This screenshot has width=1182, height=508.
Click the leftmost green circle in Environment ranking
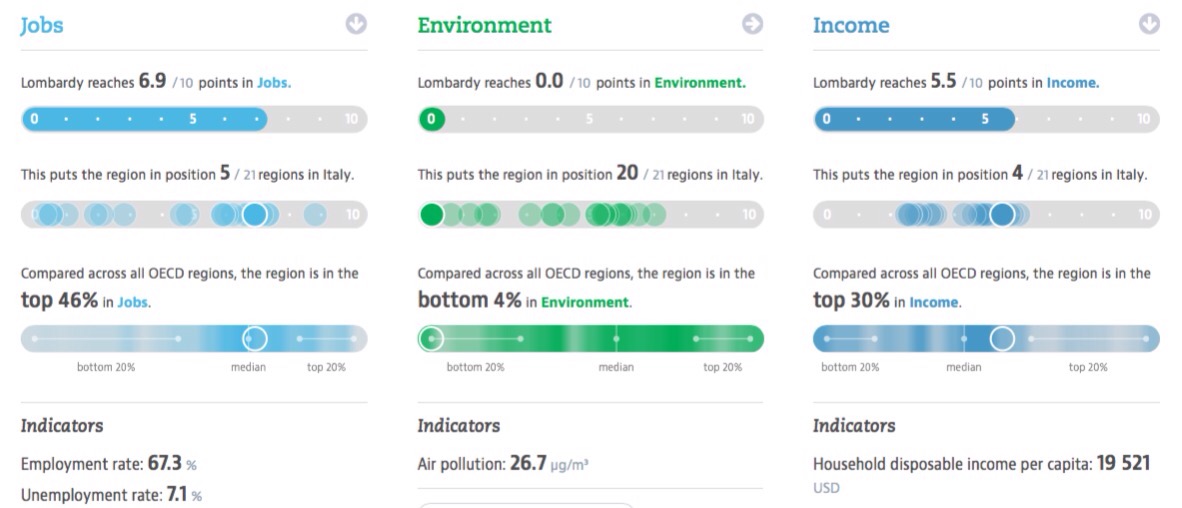tap(431, 214)
